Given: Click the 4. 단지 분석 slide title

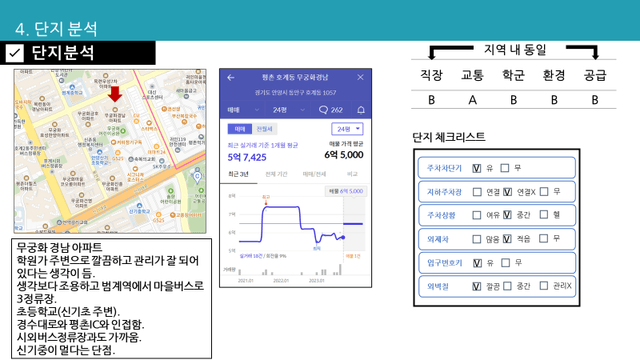Looking at the screenshot, I should [56, 29].
